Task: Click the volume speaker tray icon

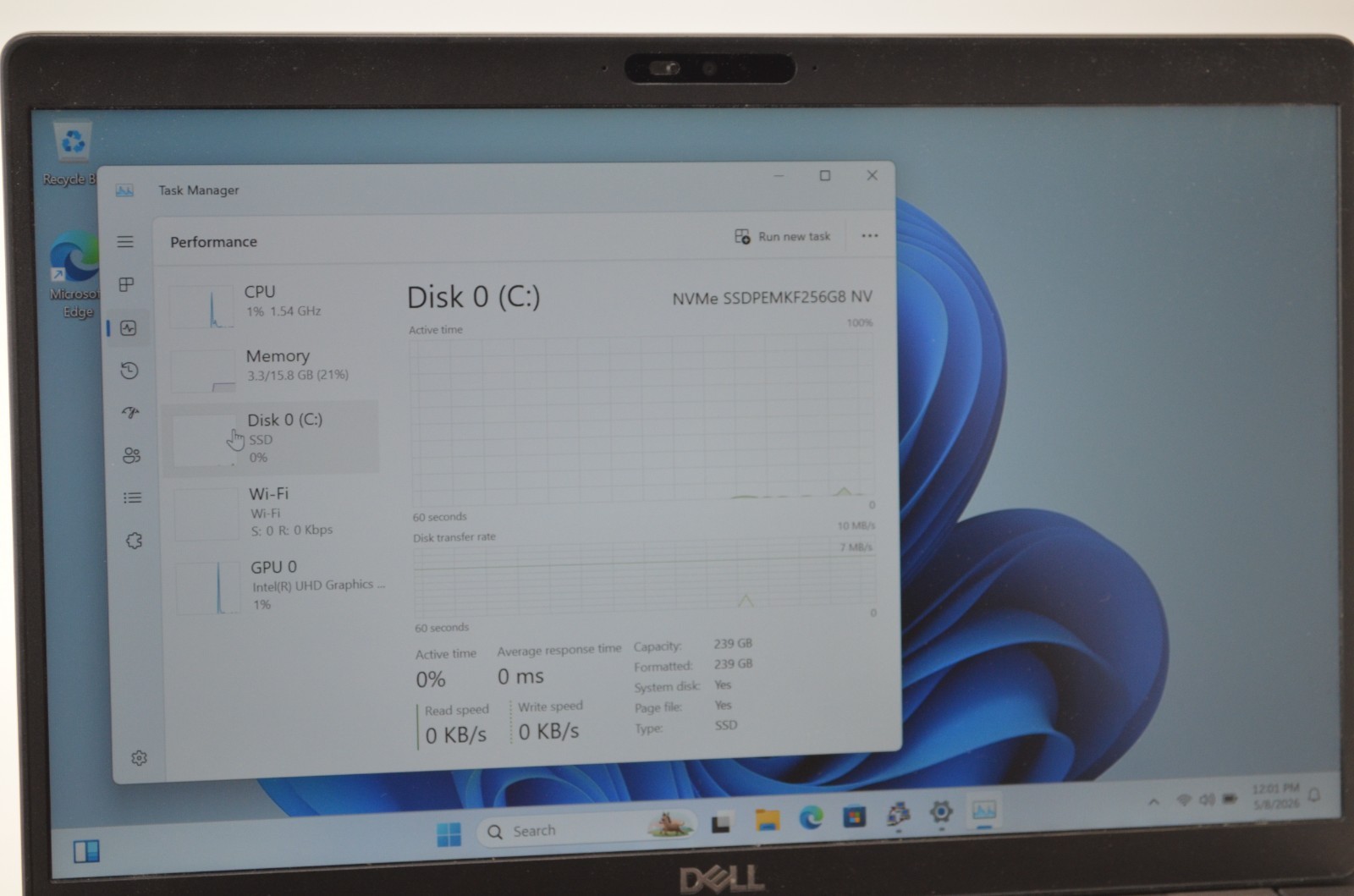Action: [x=1207, y=800]
